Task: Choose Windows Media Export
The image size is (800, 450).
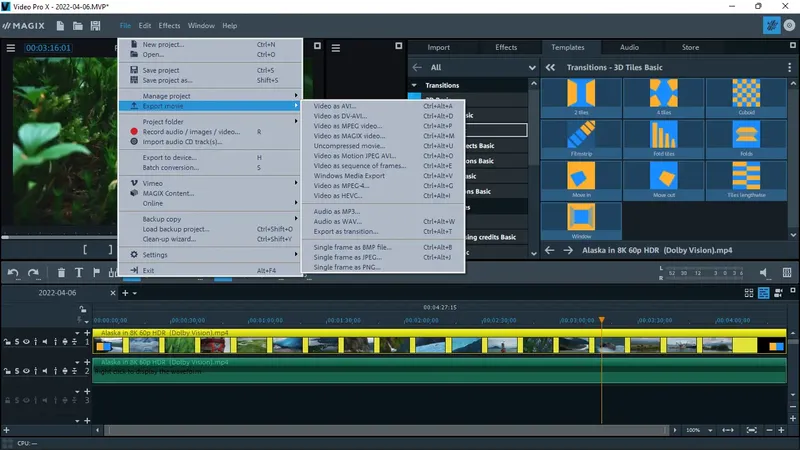Action: click(x=384, y=176)
